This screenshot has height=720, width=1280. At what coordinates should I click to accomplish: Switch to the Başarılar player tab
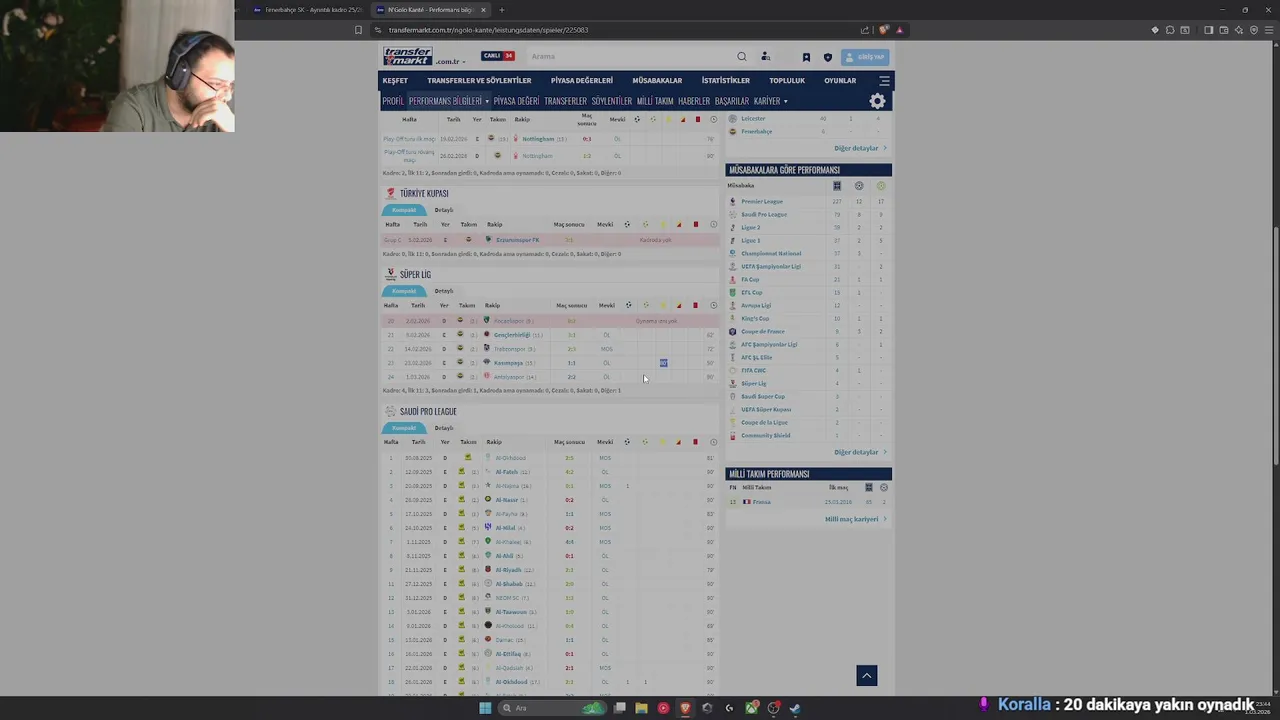(x=732, y=101)
